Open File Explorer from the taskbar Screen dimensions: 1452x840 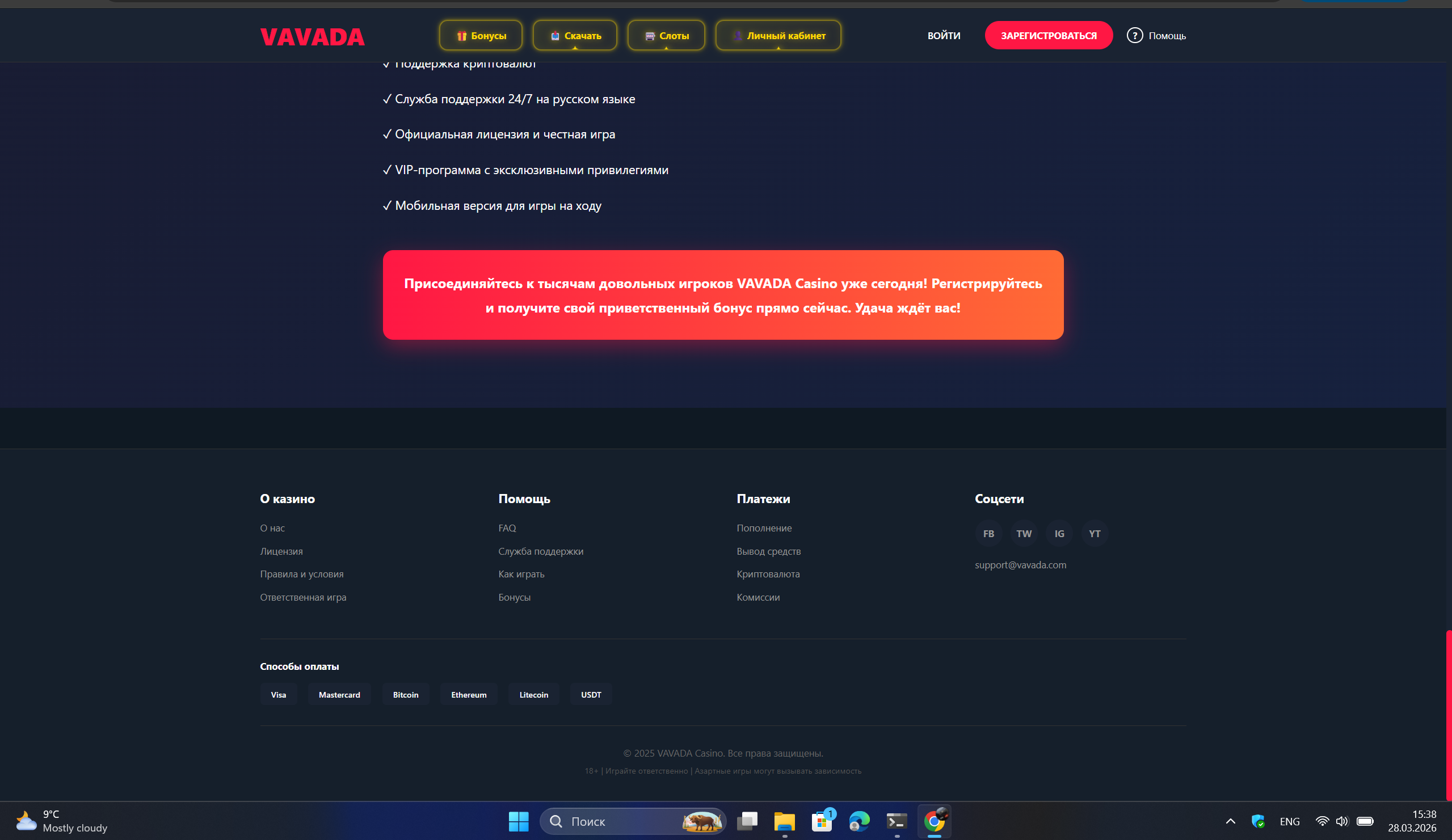tap(784, 821)
